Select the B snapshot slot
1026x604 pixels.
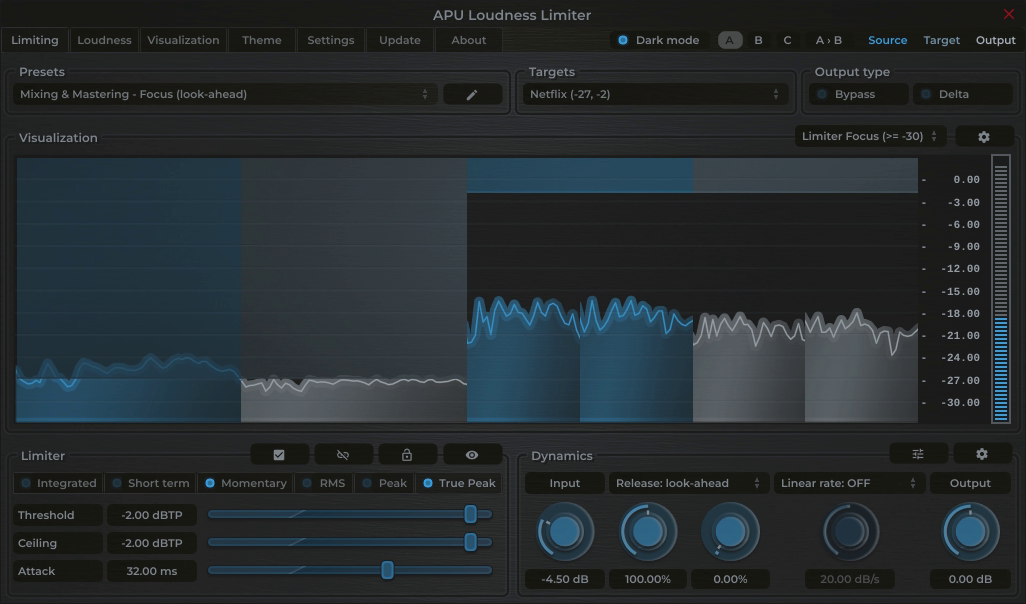tap(758, 40)
